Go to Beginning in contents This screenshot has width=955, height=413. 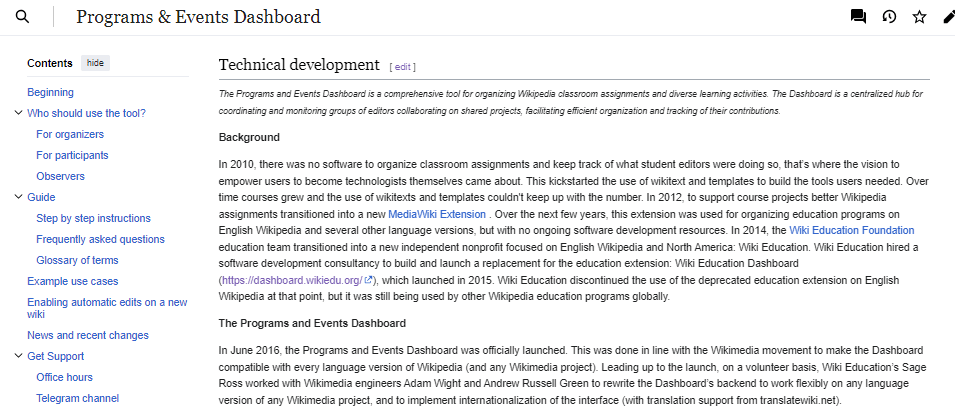[x=51, y=93]
